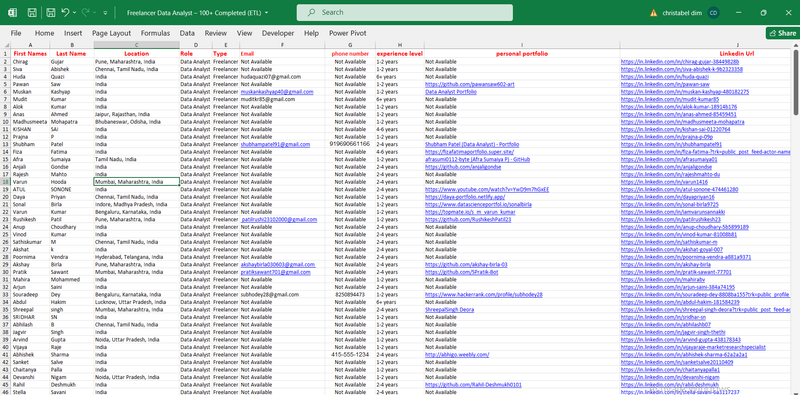Viewport: 800px width, 395px height.
Task: Open the shubhampatel91@gmail.com email link
Action: point(275,144)
